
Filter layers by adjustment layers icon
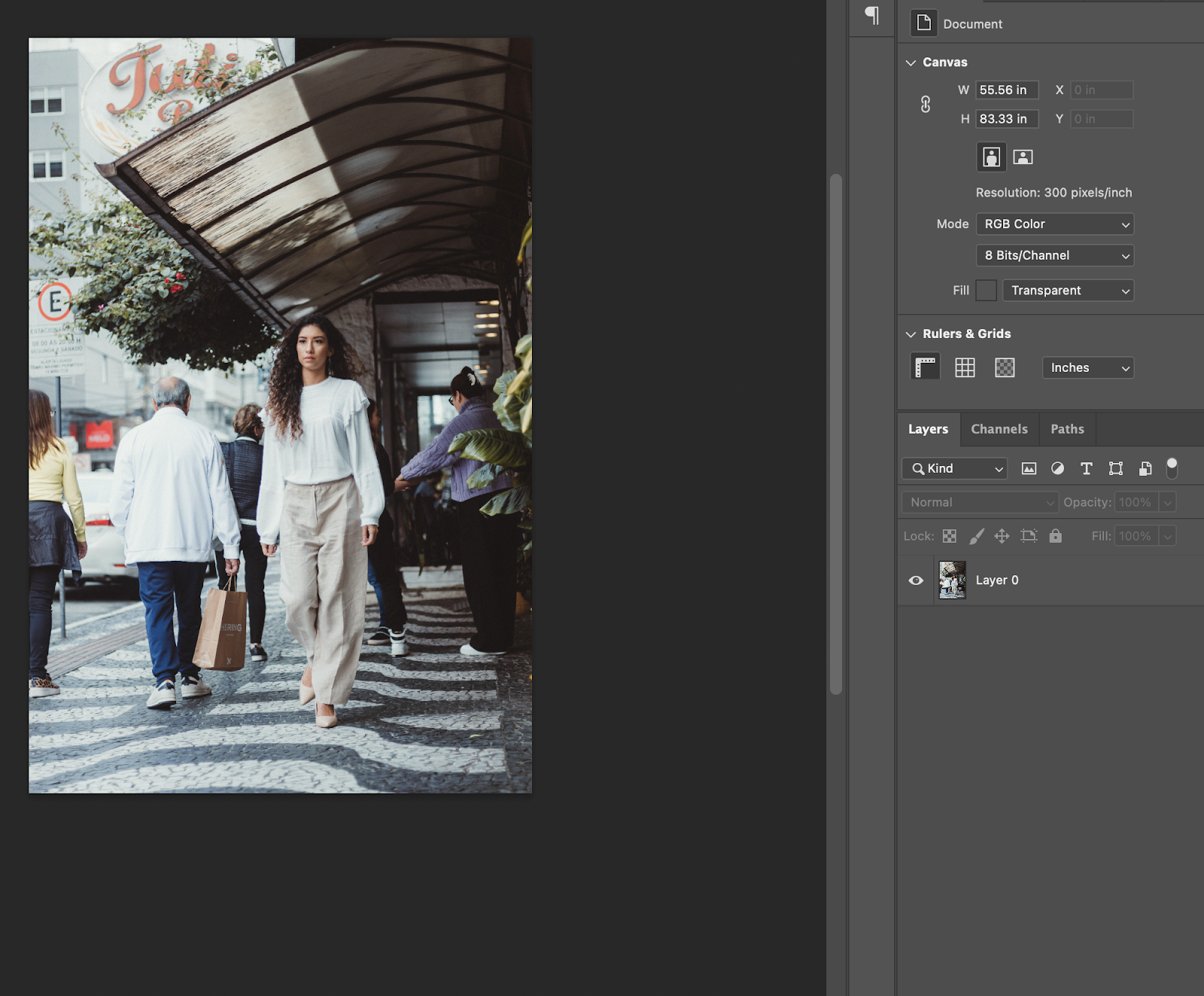(x=1057, y=468)
